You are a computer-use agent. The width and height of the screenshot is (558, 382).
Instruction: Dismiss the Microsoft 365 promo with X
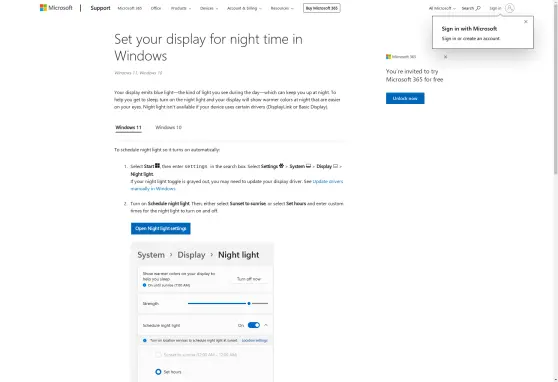click(445, 57)
